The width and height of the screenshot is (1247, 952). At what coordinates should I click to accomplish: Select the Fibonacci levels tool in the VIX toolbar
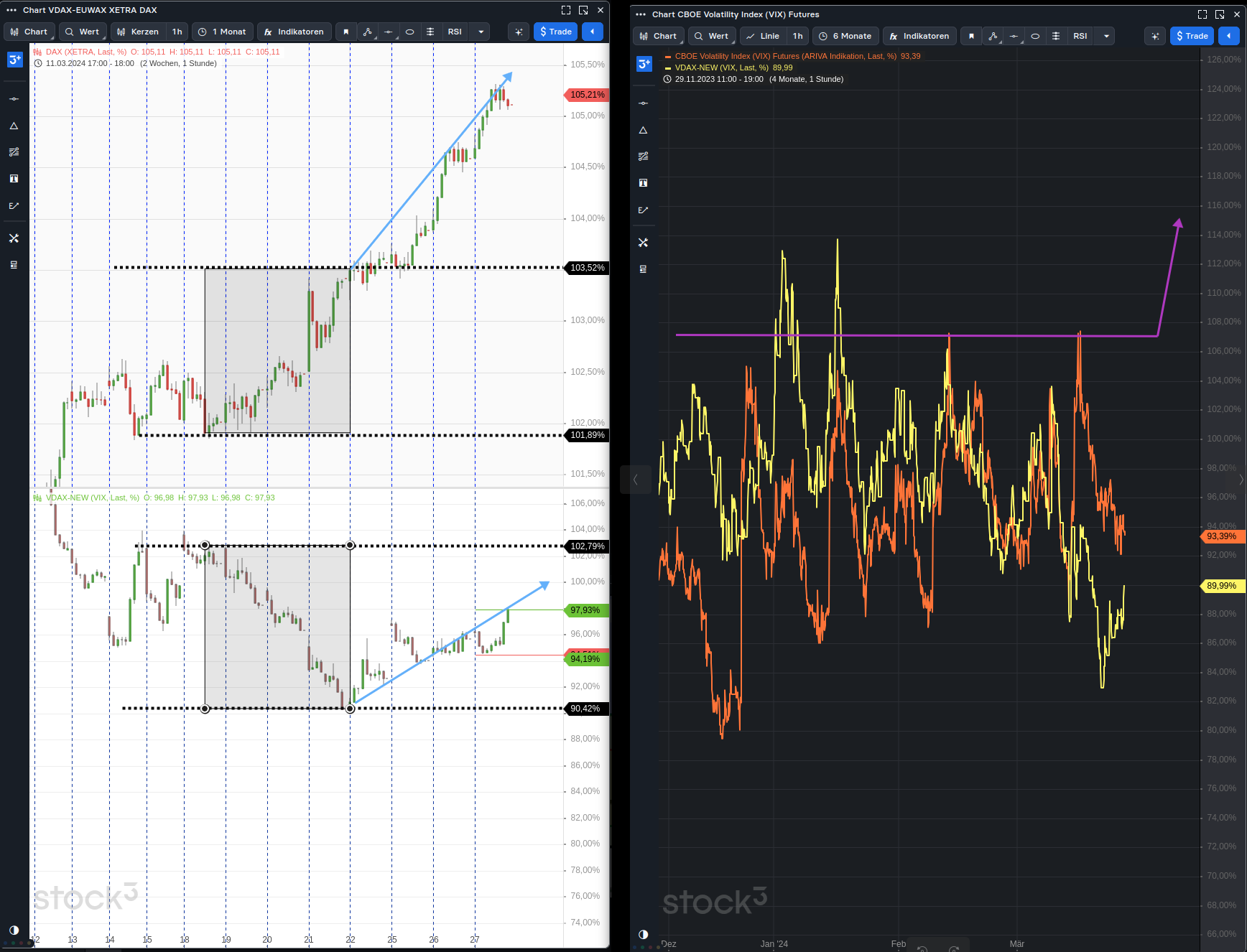1056,36
